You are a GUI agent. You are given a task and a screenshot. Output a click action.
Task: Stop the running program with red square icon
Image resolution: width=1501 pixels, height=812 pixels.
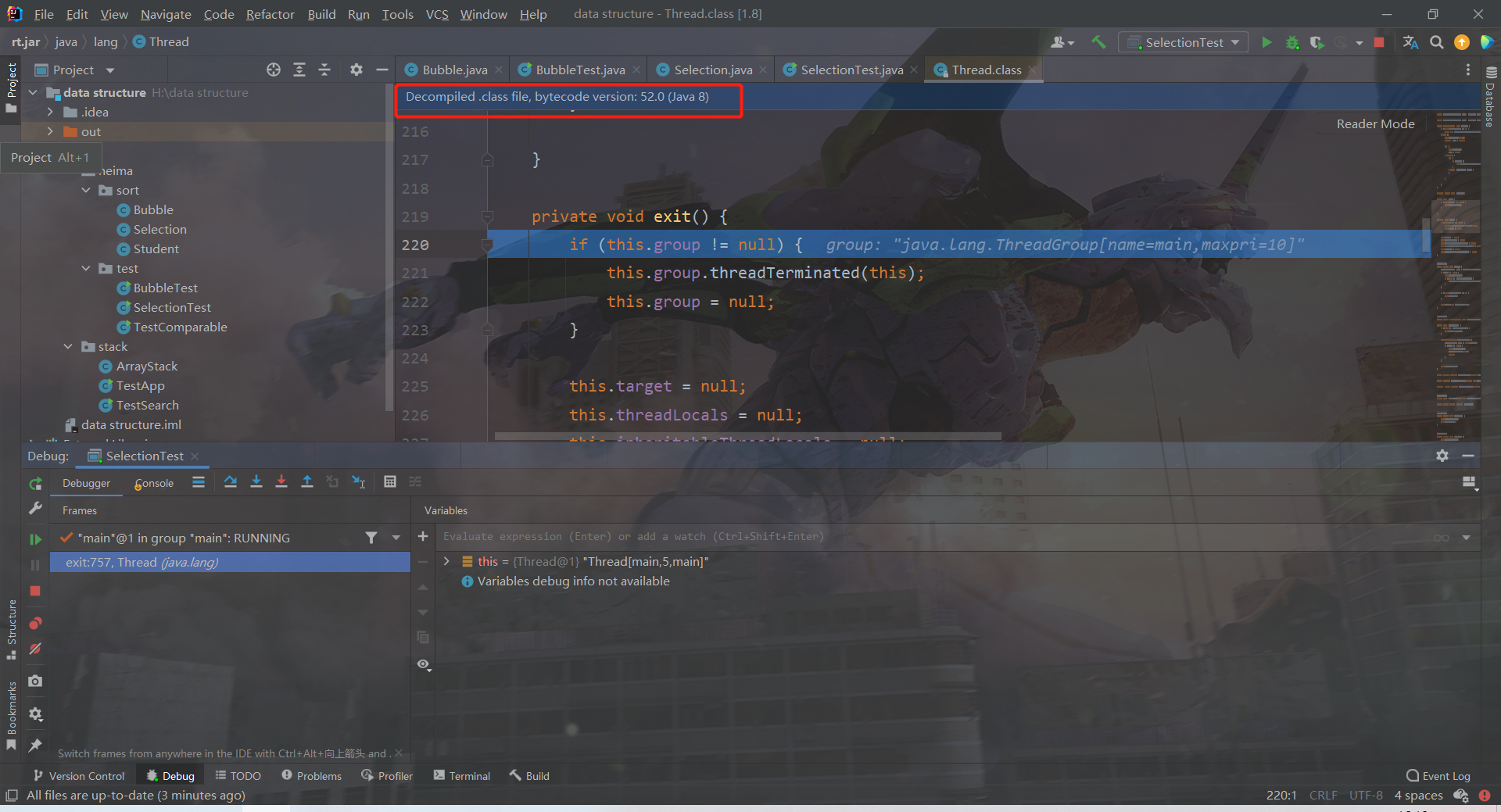point(1379,42)
